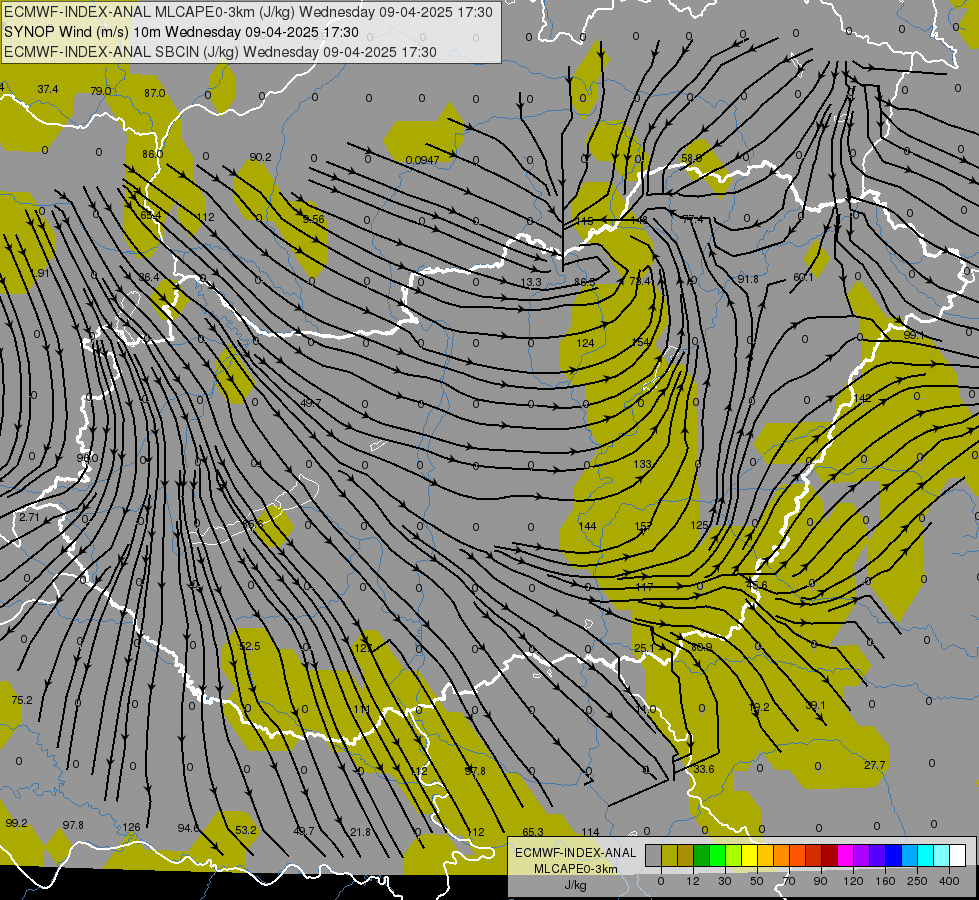Viewport: 979px width, 900px height.
Task: Click the 75.2 grid value
Action: tap(22, 700)
